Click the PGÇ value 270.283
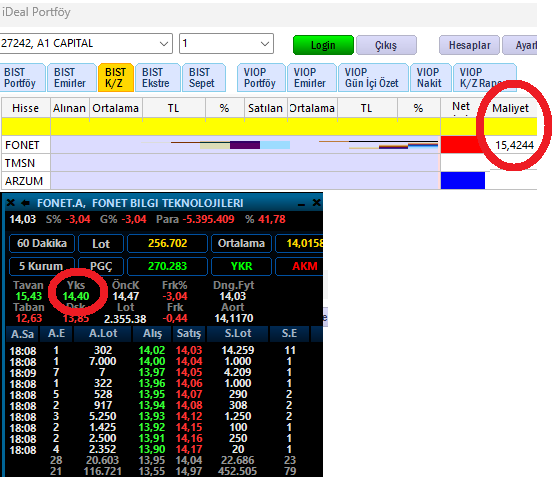The width and height of the screenshot is (553, 477). [x=167, y=266]
